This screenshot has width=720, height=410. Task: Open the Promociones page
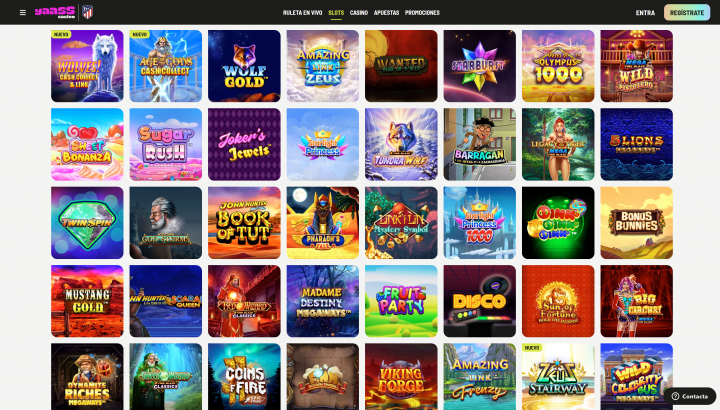point(422,12)
